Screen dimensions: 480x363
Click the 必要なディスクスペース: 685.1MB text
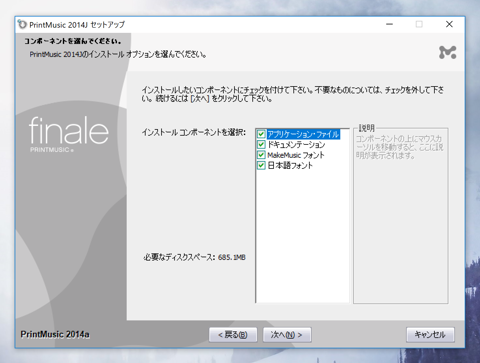(194, 257)
